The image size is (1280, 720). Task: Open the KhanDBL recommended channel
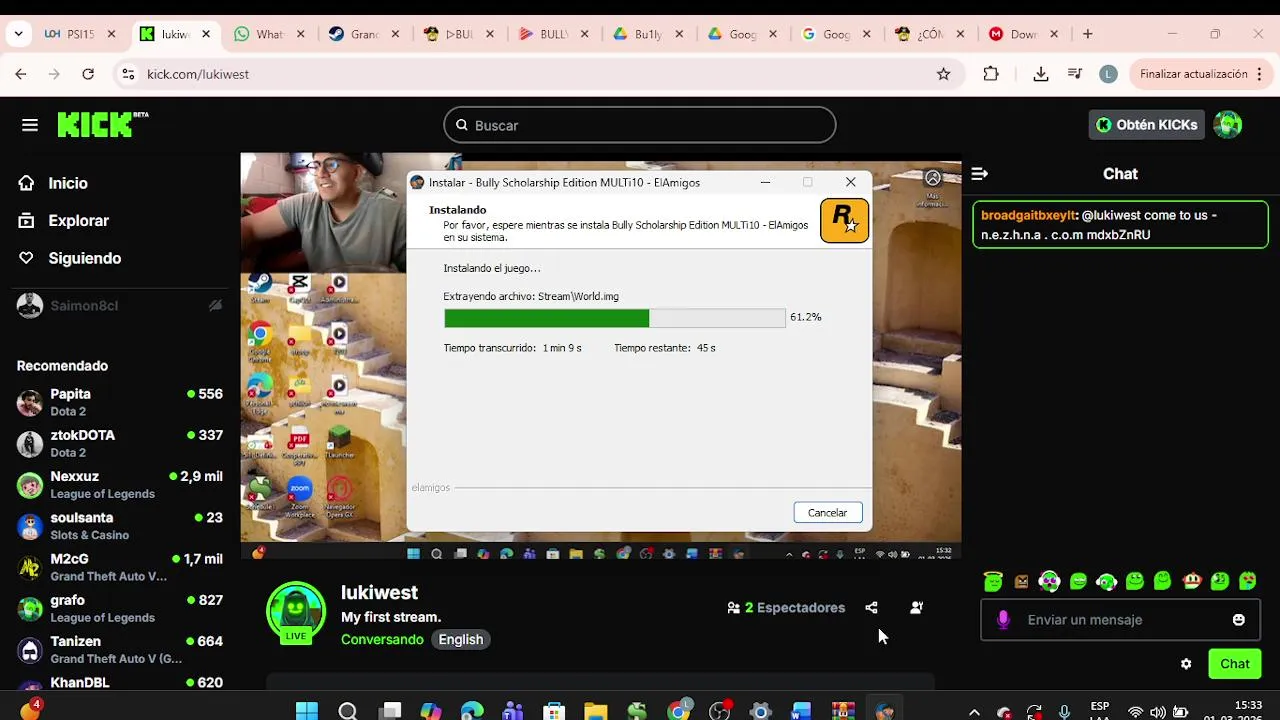coord(120,683)
